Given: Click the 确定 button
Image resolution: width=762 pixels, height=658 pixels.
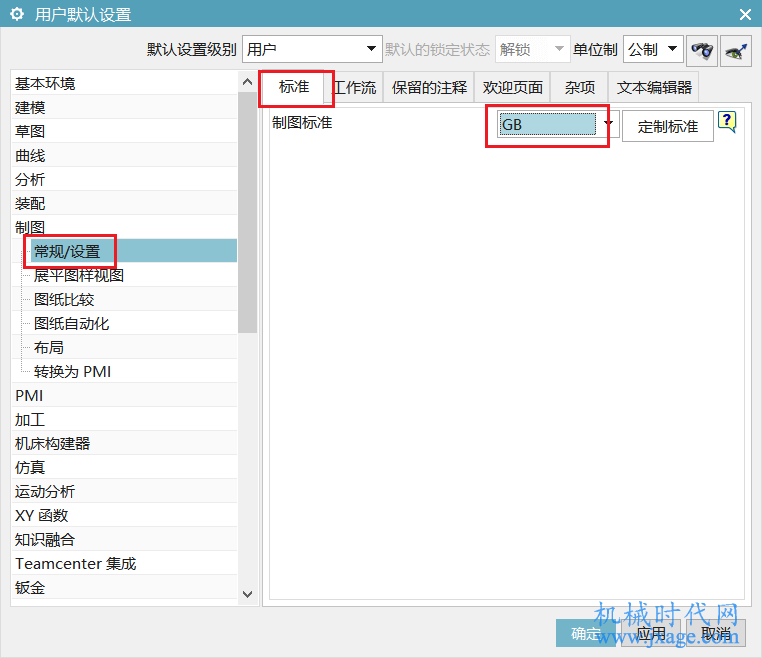Looking at the screenshot, I should (585, 633).
